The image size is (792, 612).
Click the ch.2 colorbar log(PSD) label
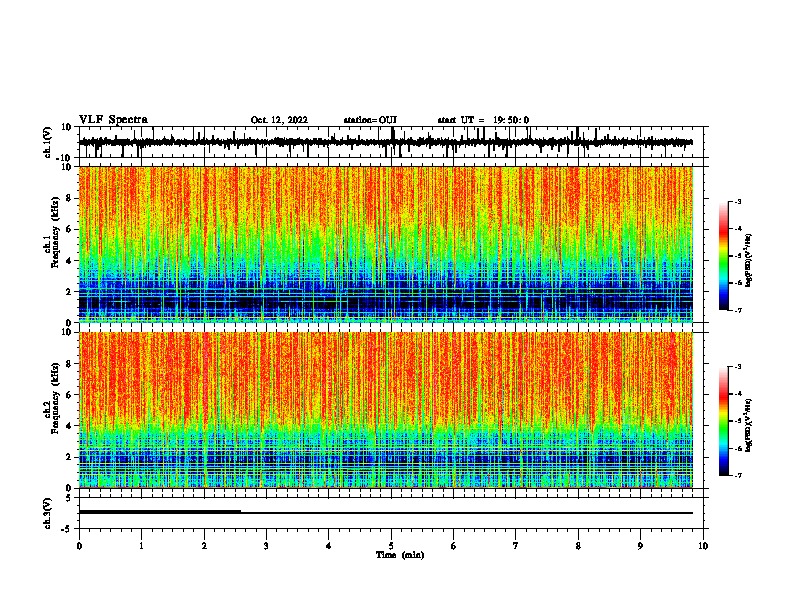pyautogui.click(x=749, y=426)
